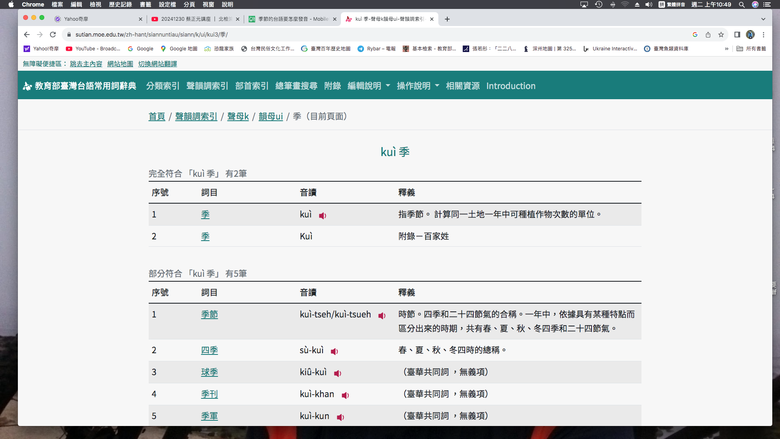Reload the current page
This screenshot has width=780, height=439.
(x=53, y=34)
